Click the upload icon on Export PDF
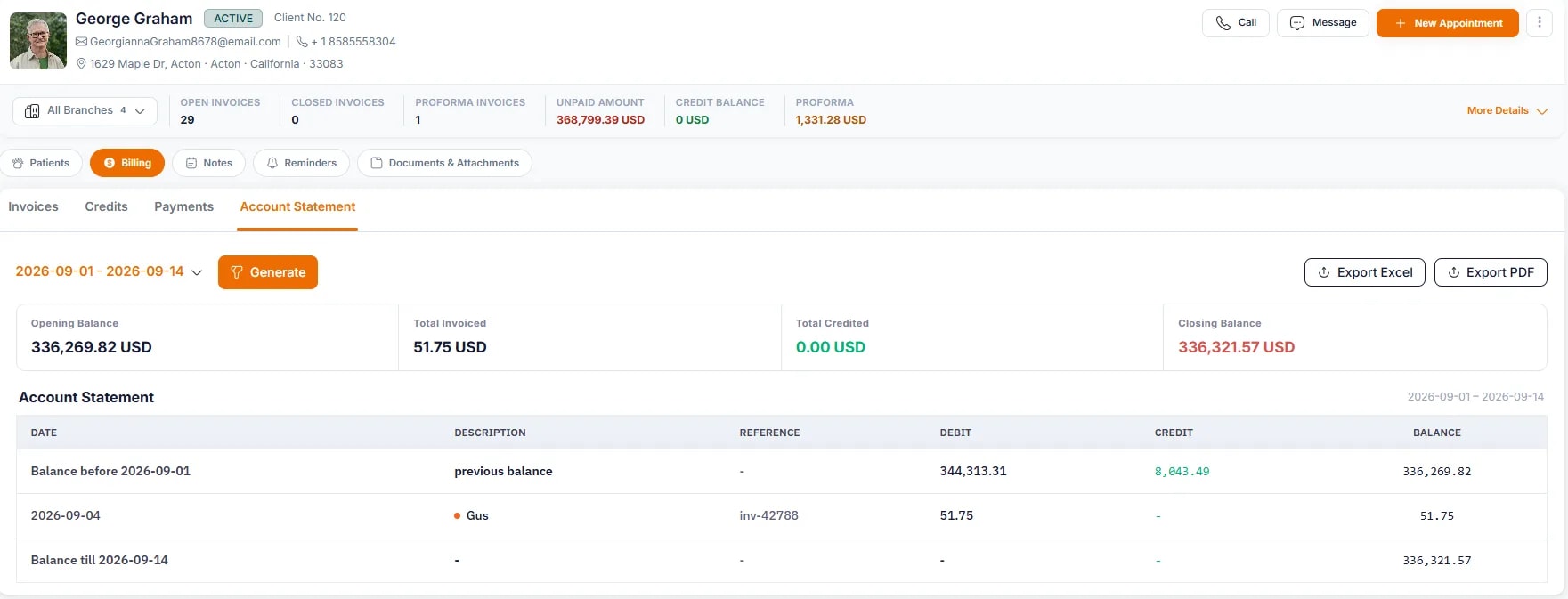This screenshot has width=1568, height=599. tap(1454, 272)
